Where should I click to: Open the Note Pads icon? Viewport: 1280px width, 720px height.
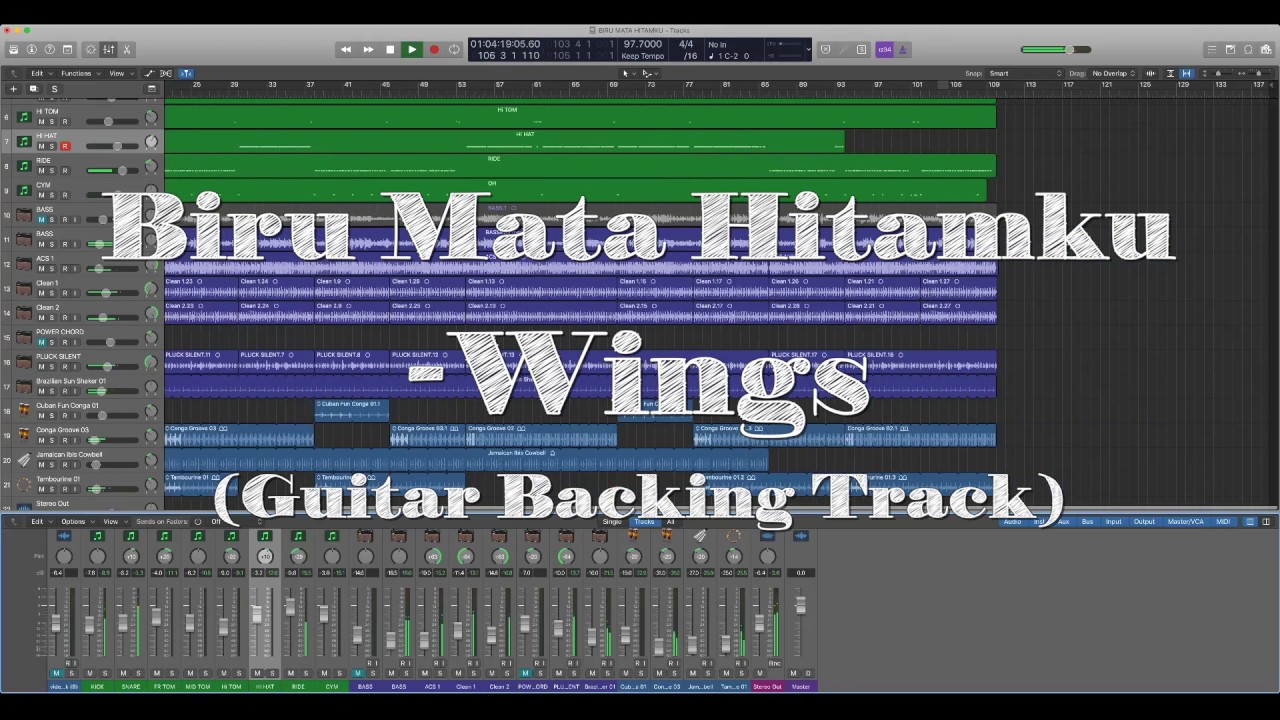click(x=1230, y=49)
